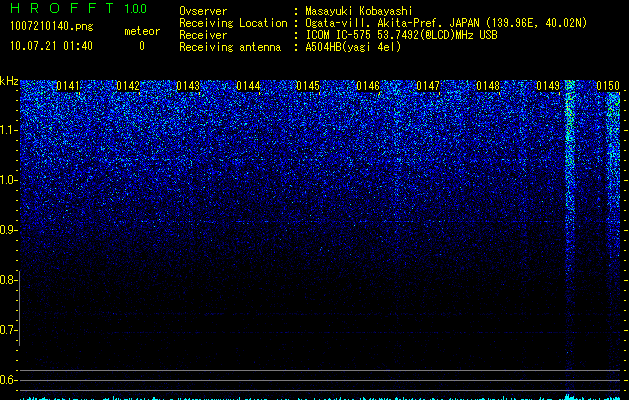The image size is (629, 400).
Task: Click the 0150 time marker
Action: click(608, 86)
